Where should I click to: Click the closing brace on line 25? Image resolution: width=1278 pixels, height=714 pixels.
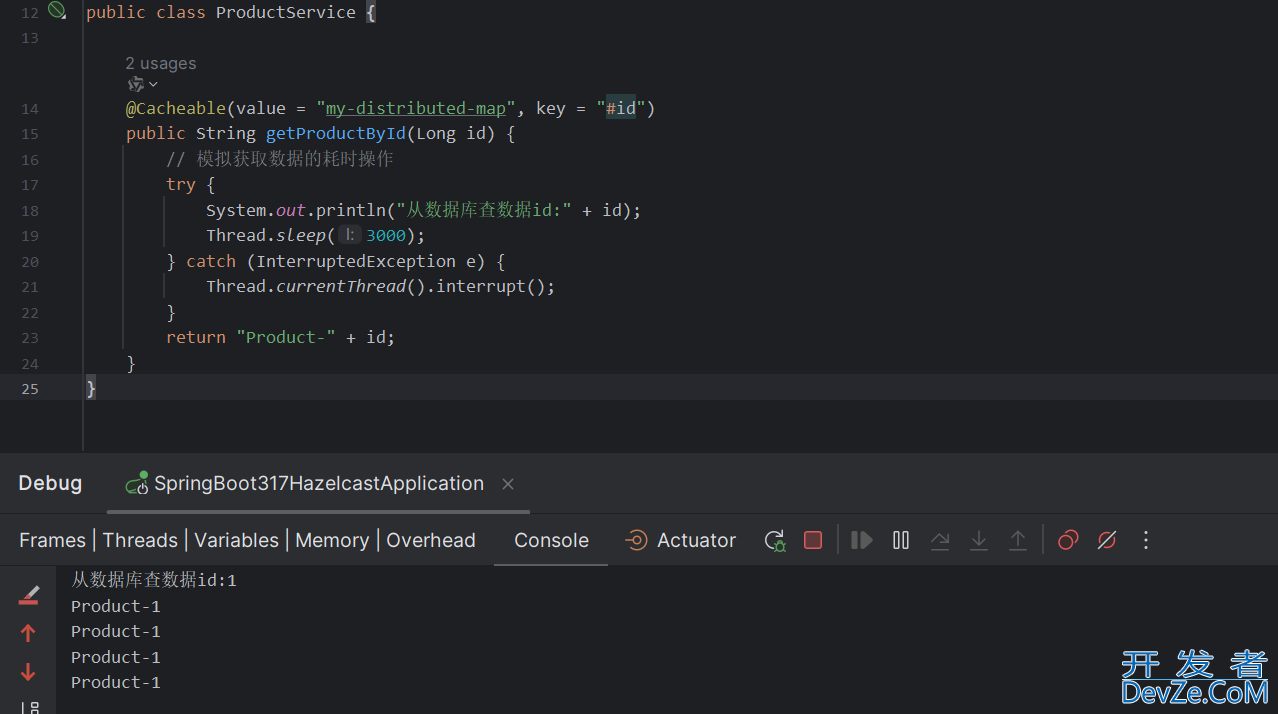91,388
